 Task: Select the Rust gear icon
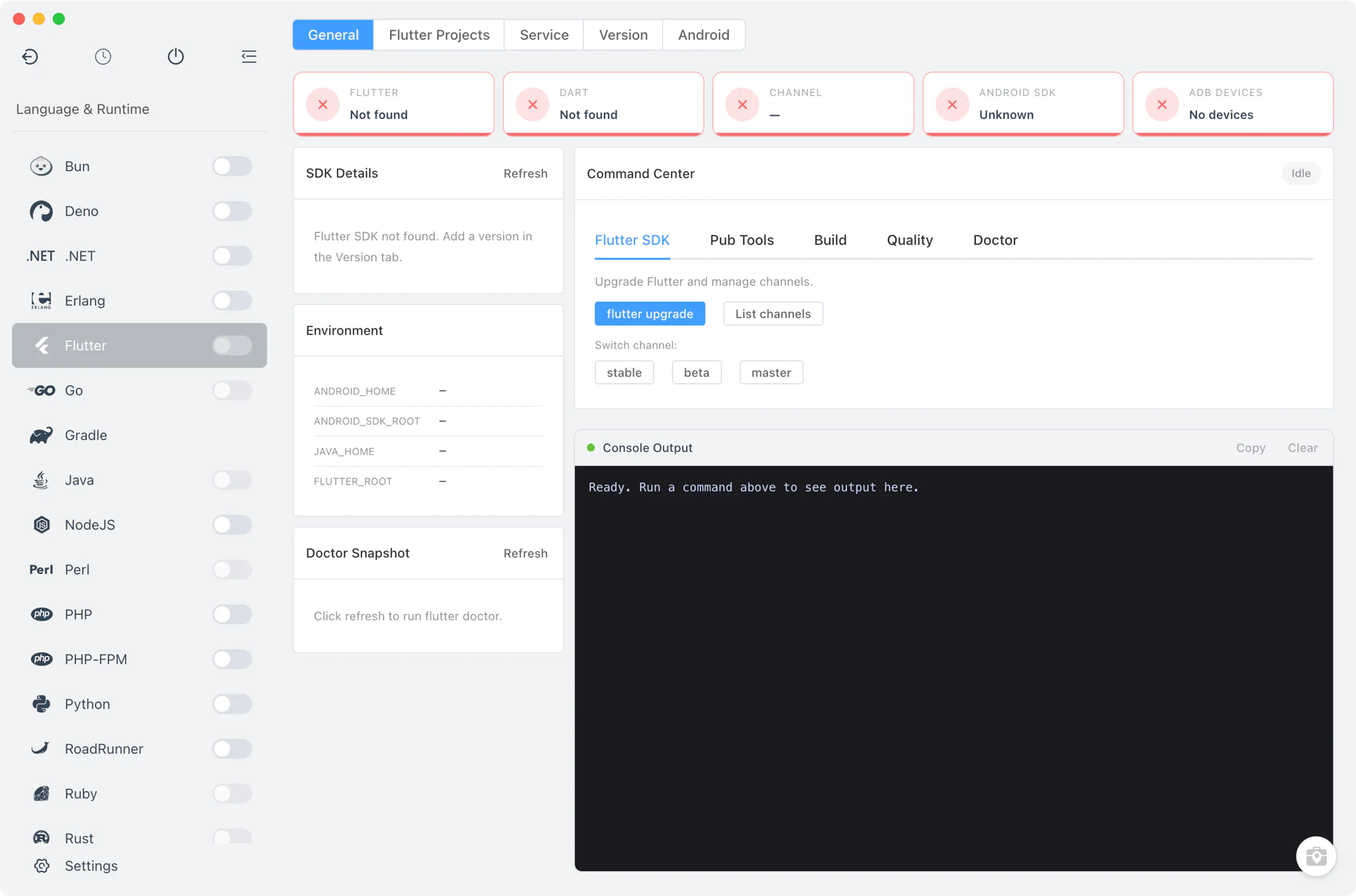point(41,838)
